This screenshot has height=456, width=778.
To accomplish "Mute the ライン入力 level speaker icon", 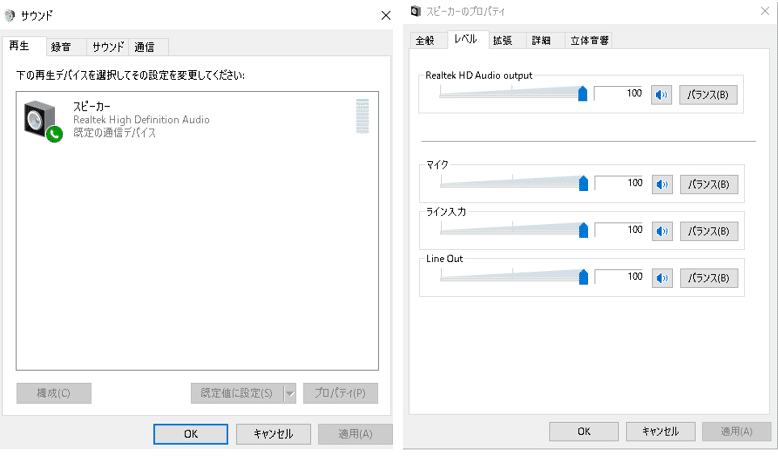I will (662, 231).
